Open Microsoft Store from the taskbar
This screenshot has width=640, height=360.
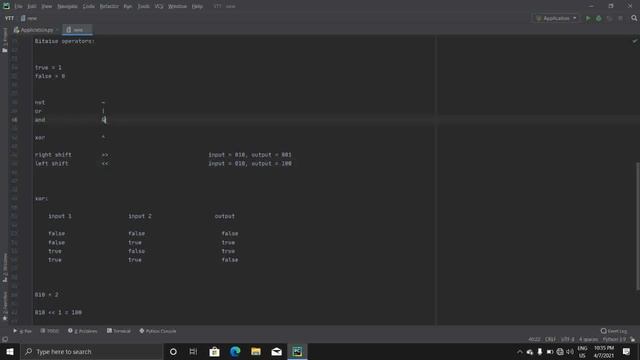(x=214, y=352)
